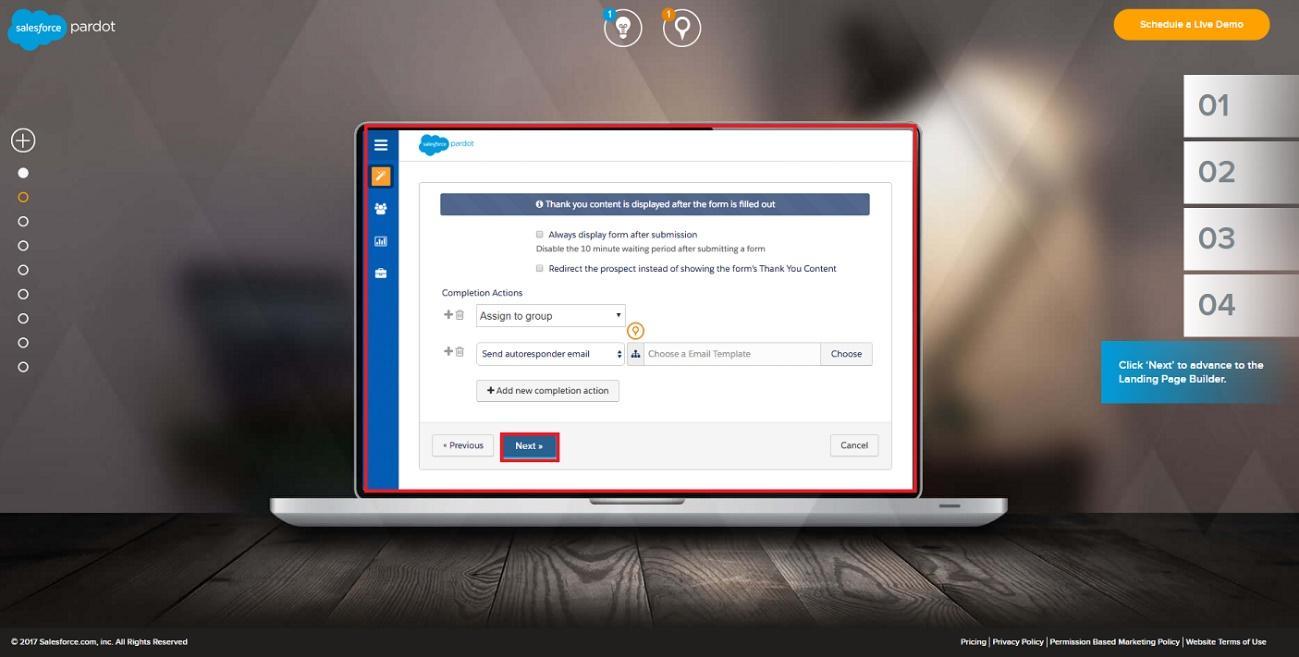Viewport: 1299px width, 657px height.
Task: Open Permission Based Marketing Policy link
Action: click(x=1115, y=642)
